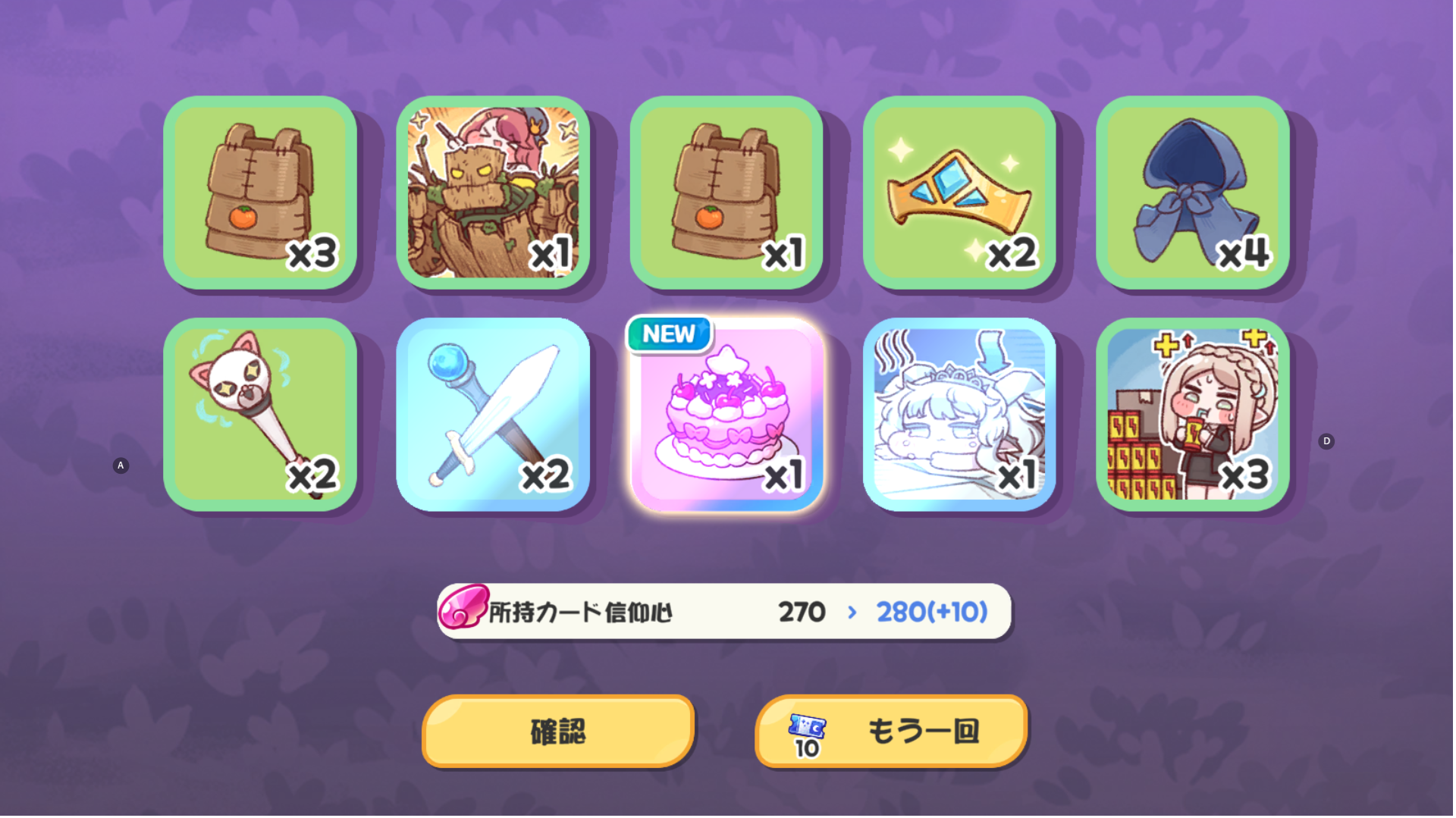Click the もう一回 draw again button
Screen dimensions: 1456x818
point(892,732)
